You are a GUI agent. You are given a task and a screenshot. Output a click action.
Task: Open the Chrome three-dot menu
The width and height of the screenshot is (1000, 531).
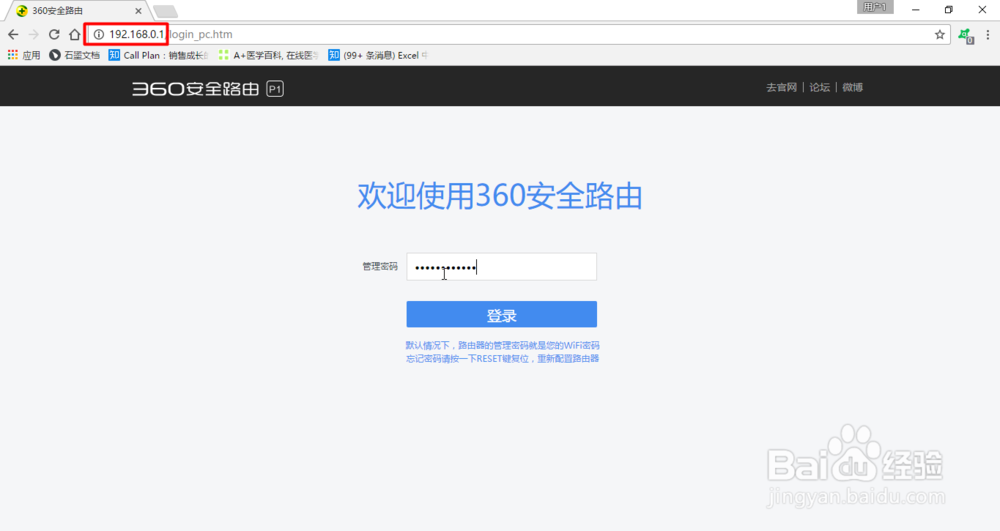coord(988,34)
